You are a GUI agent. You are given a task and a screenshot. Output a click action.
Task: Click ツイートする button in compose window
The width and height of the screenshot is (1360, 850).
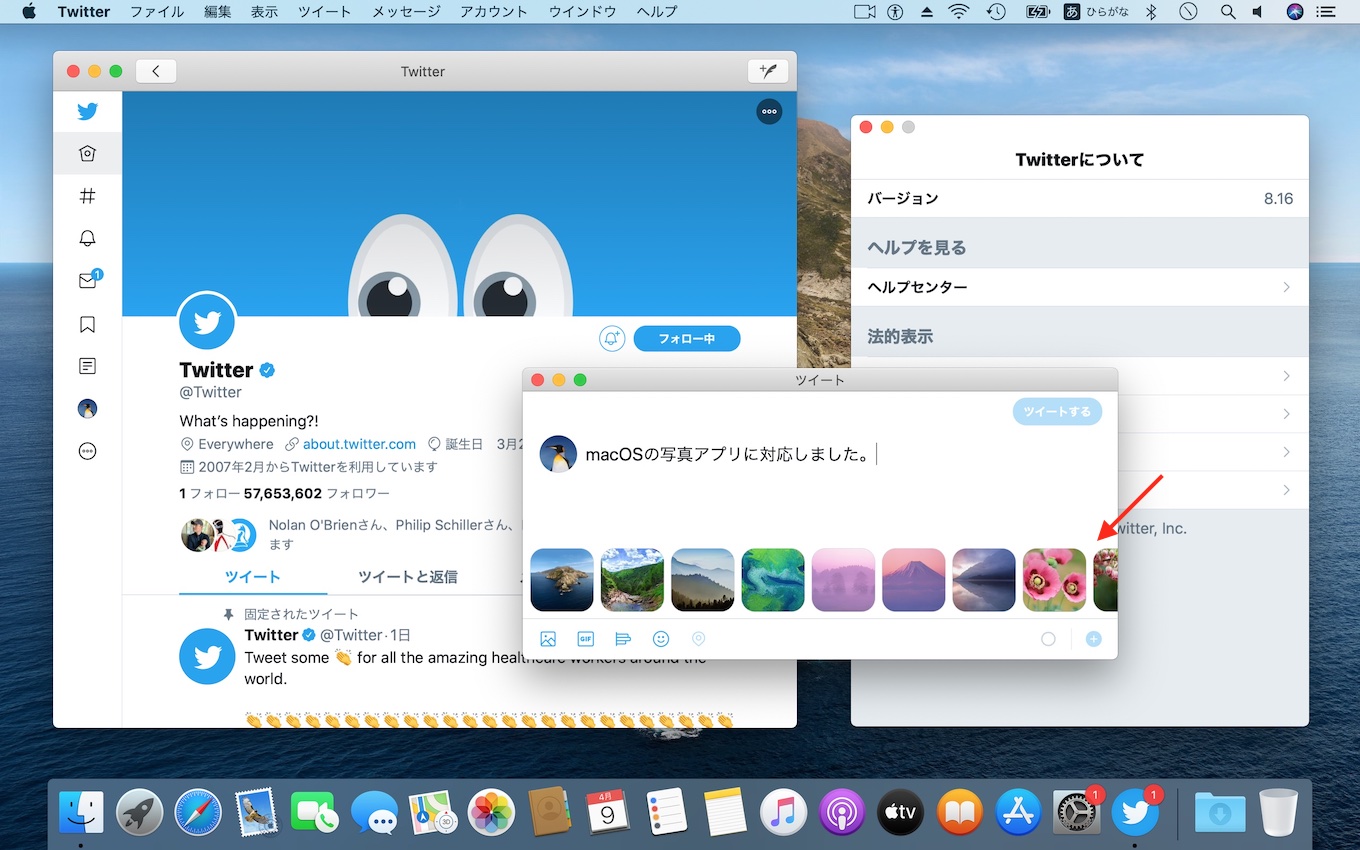click(1057, 411)
